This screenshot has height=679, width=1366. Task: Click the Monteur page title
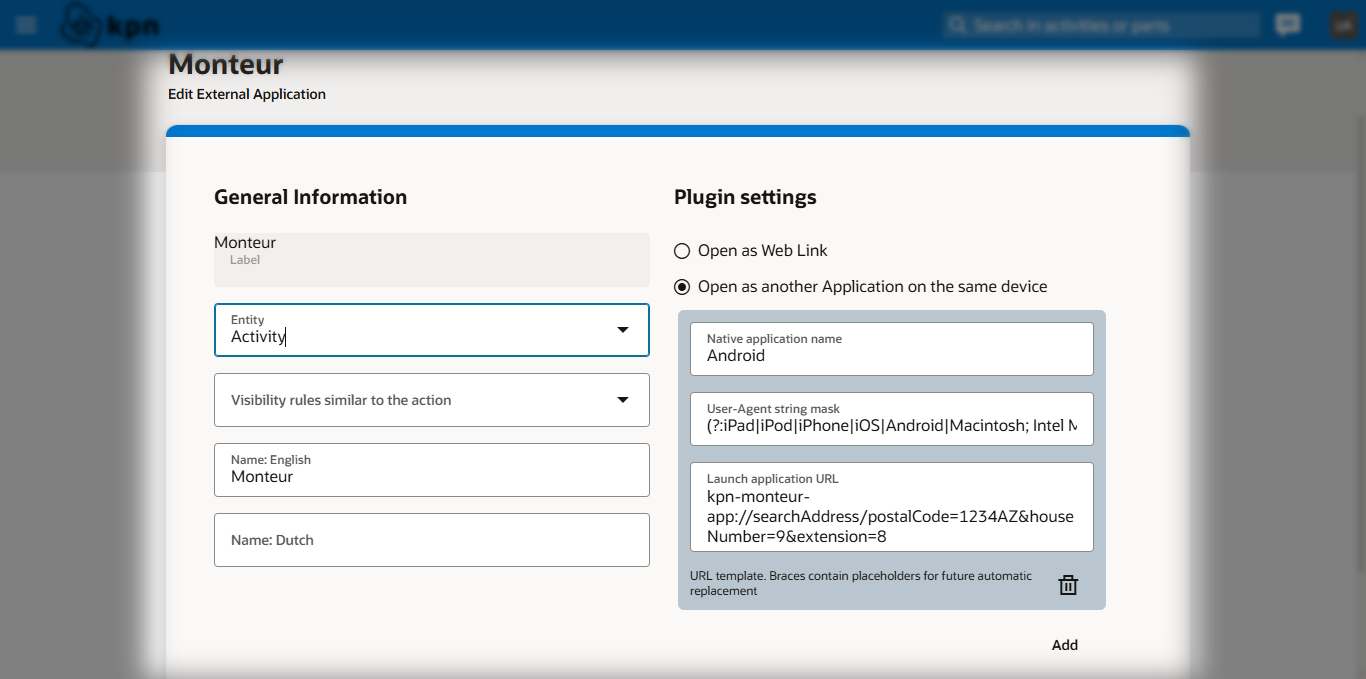(x=226, y=64)
